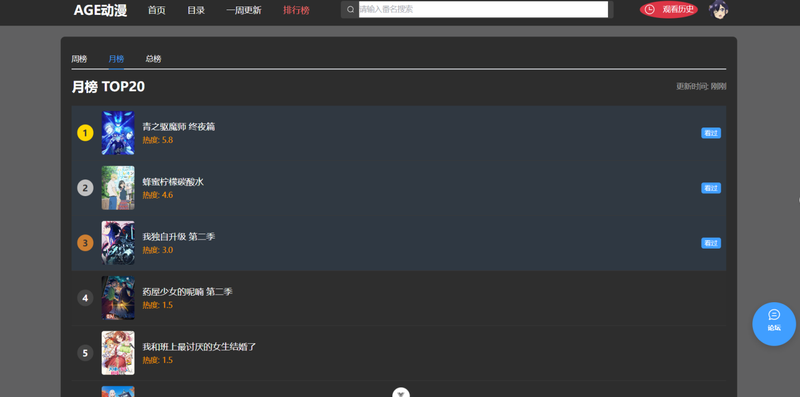Click the rank 5 number badge

point(85,353)
